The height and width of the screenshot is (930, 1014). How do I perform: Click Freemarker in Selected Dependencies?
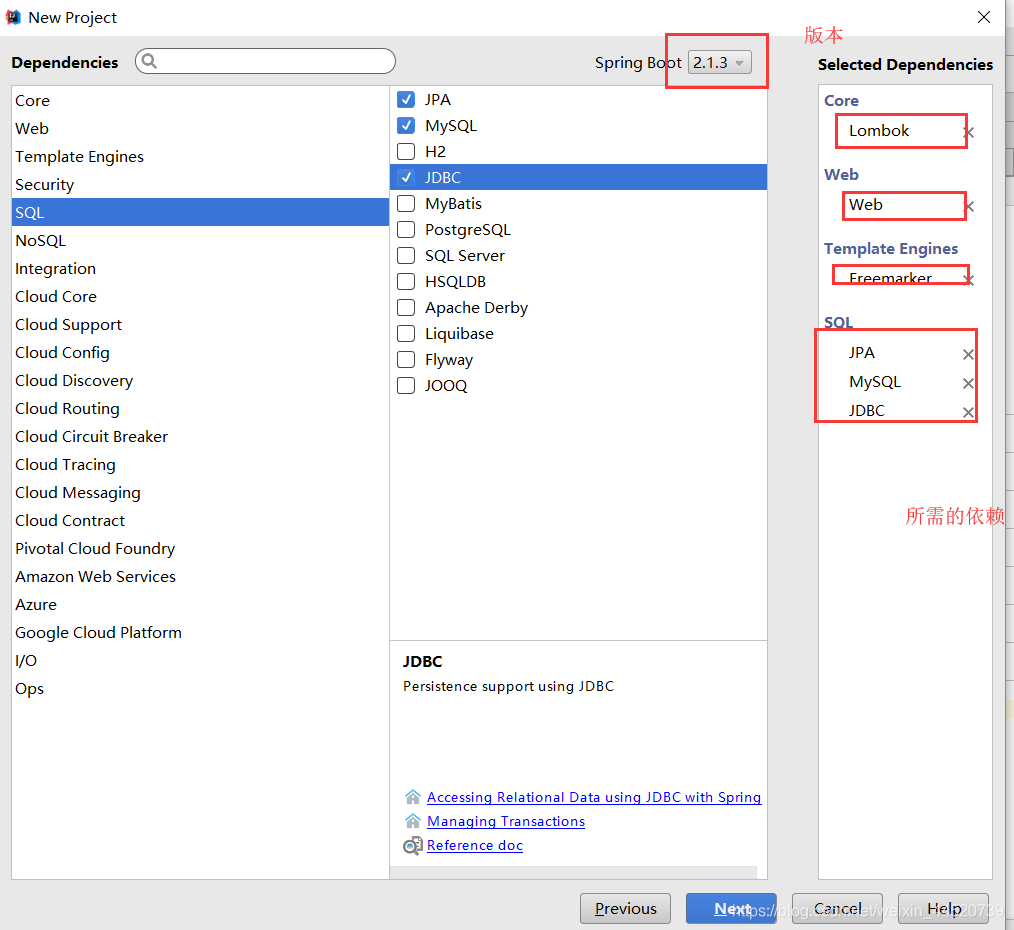click(890, 278)
